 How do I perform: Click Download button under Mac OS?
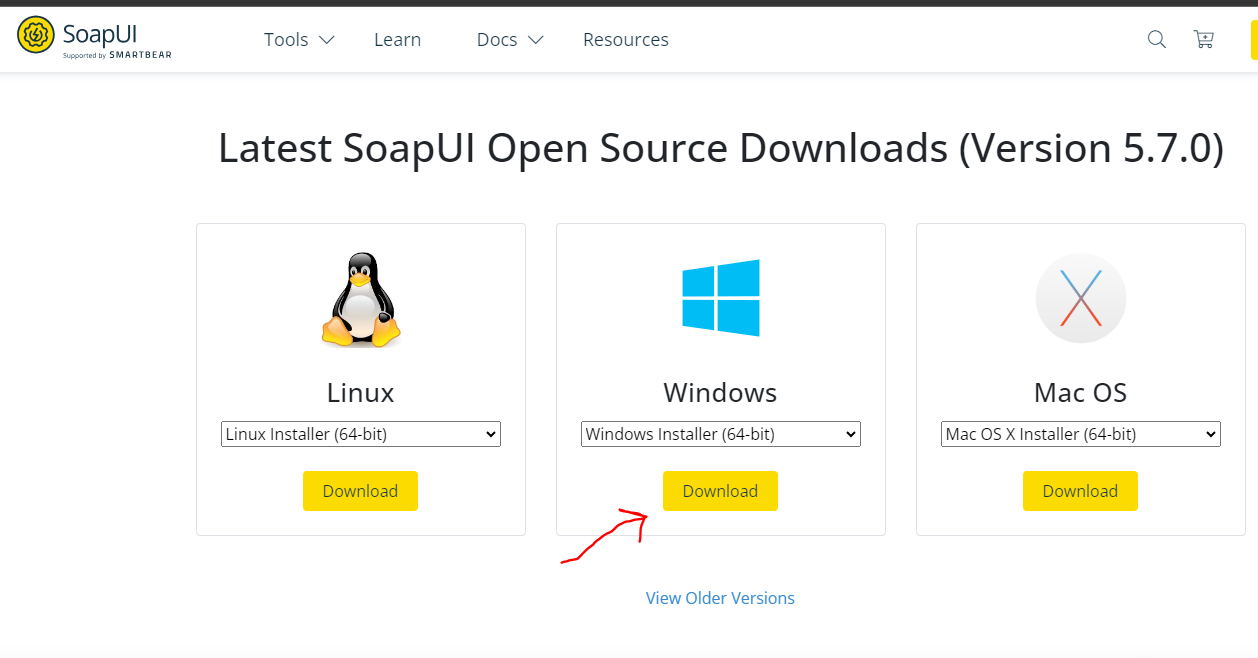[x=1080, y=491]
